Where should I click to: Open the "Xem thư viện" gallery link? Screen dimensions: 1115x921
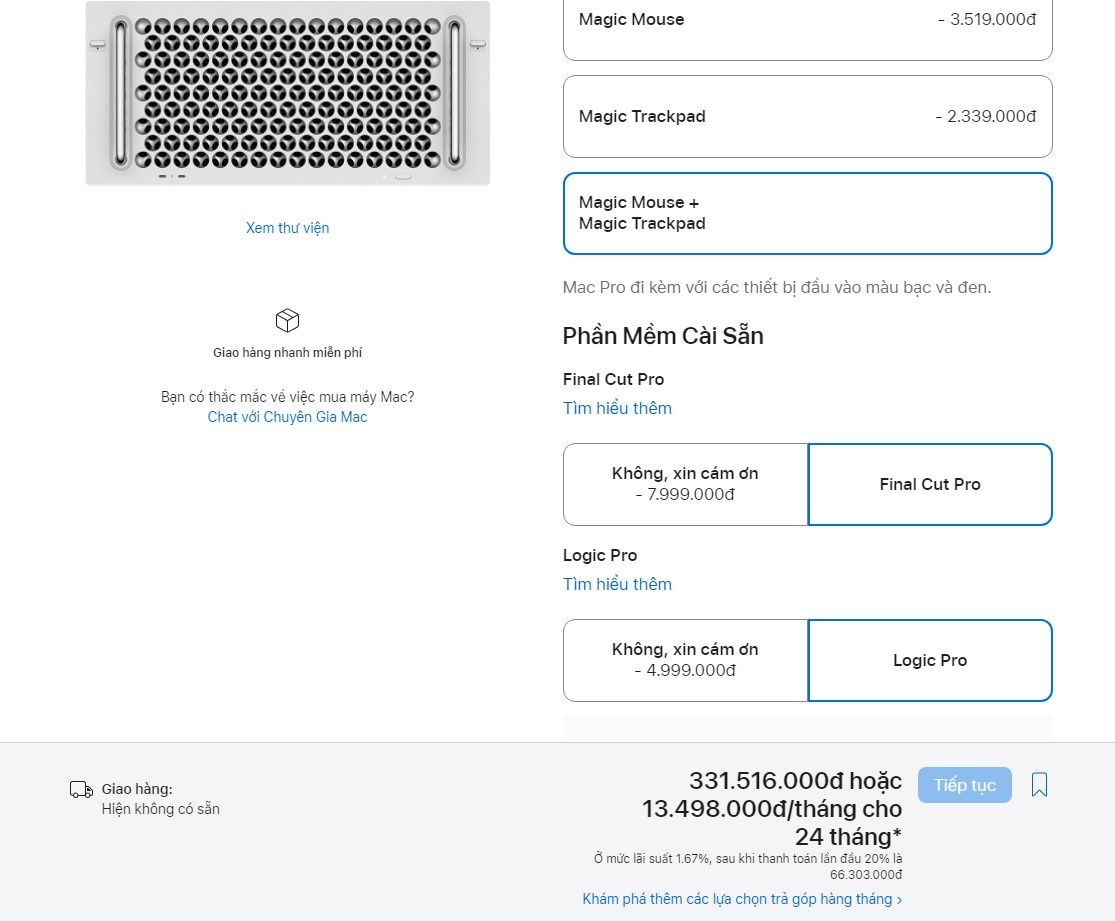(287, 227)
